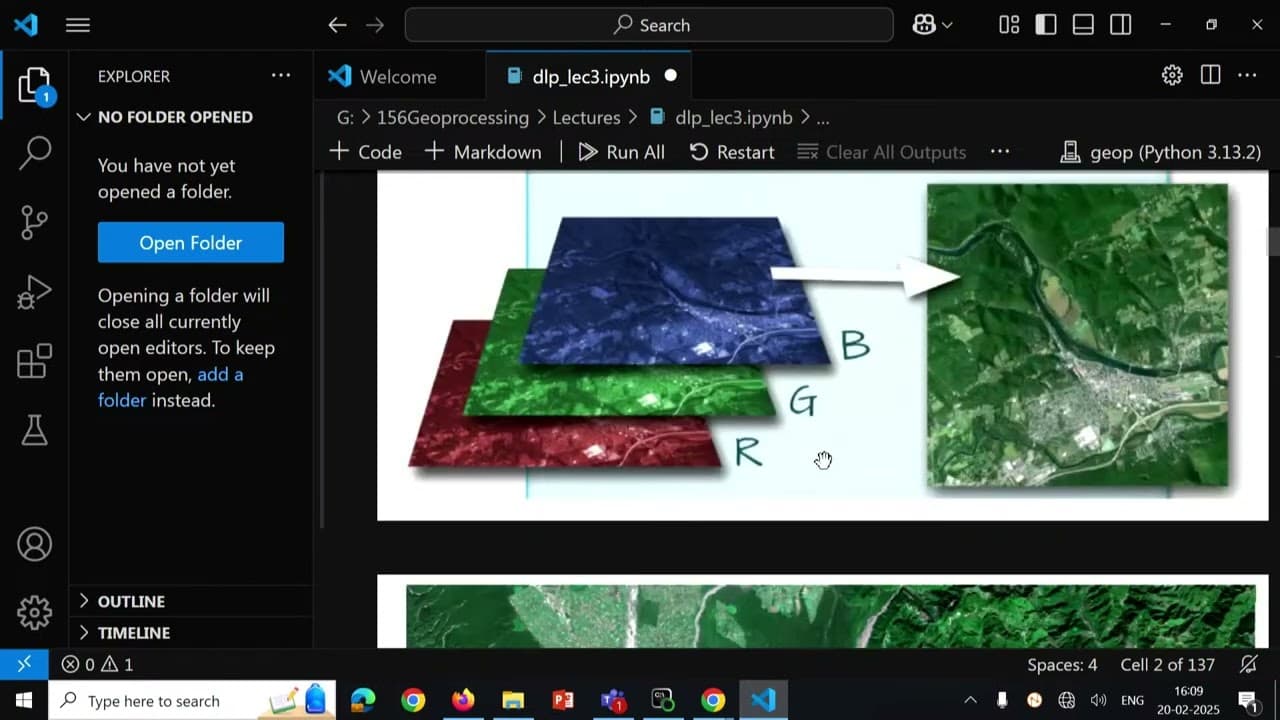1280x720 pixels.
Task: Open the Testing flask icon view
Action: coord(34,431)
